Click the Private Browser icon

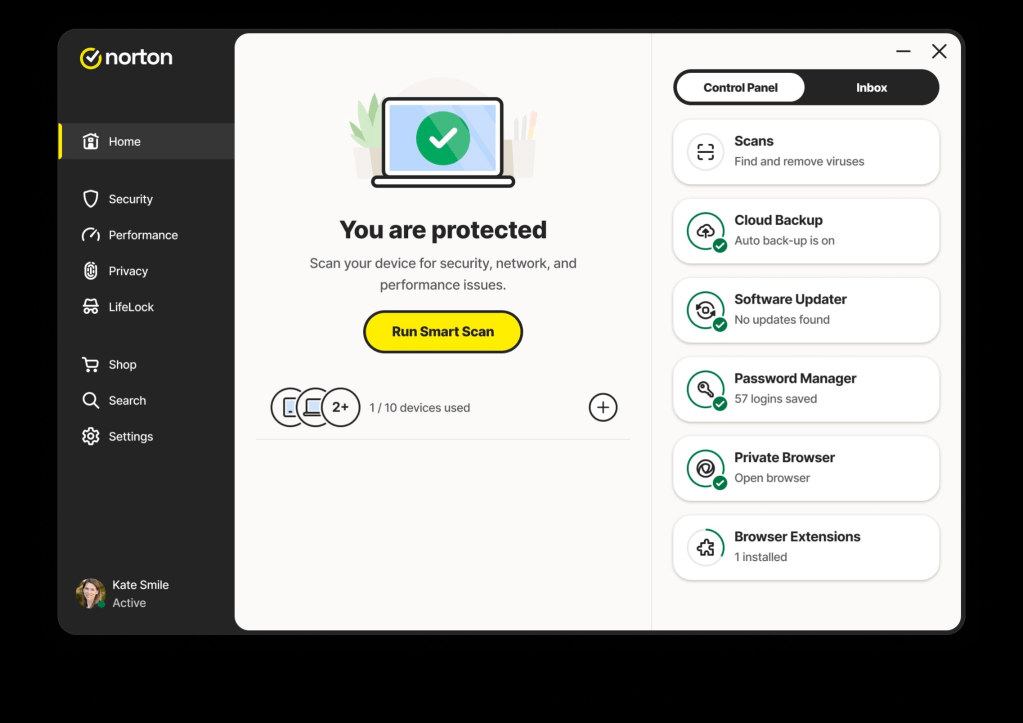(x=705, y=469)
